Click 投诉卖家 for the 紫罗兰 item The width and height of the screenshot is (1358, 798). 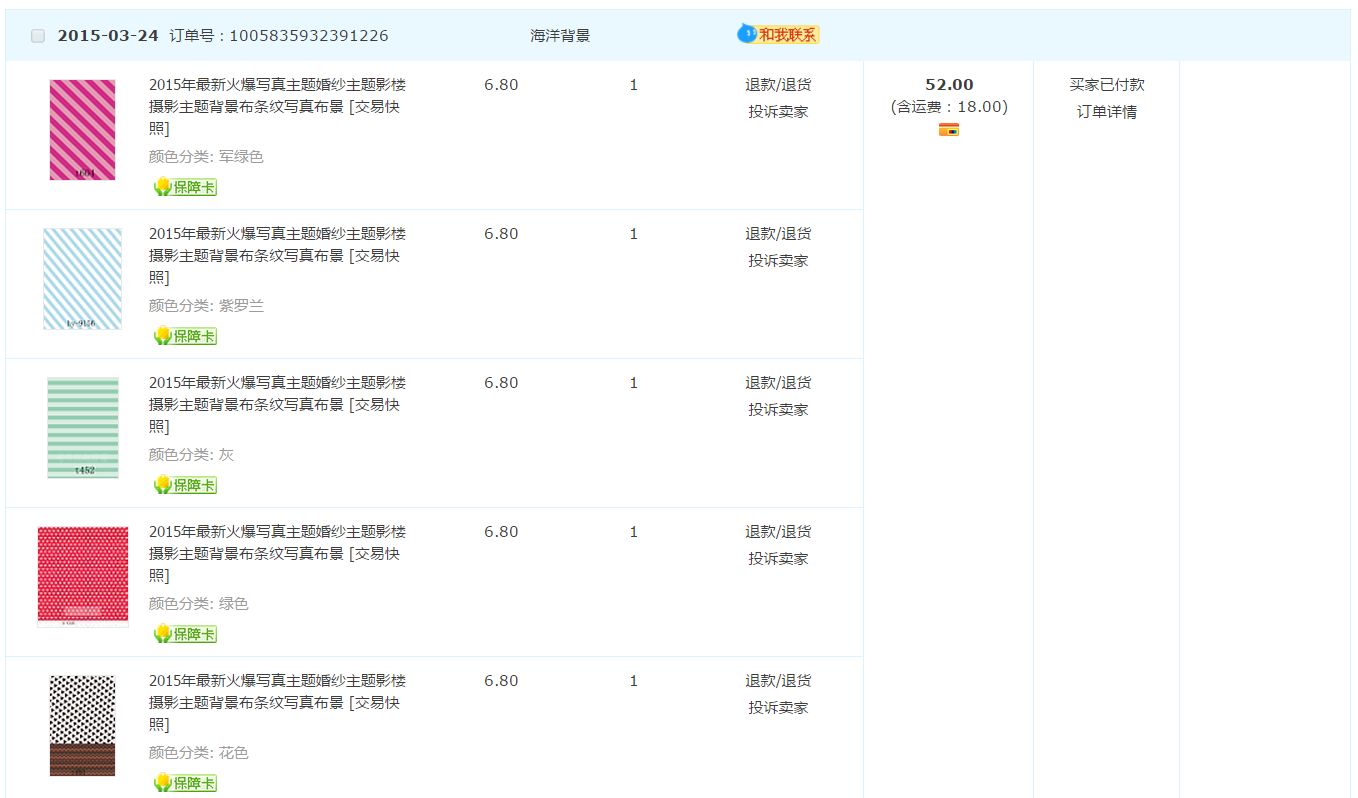pyautogui.click(x=778, y=261)
